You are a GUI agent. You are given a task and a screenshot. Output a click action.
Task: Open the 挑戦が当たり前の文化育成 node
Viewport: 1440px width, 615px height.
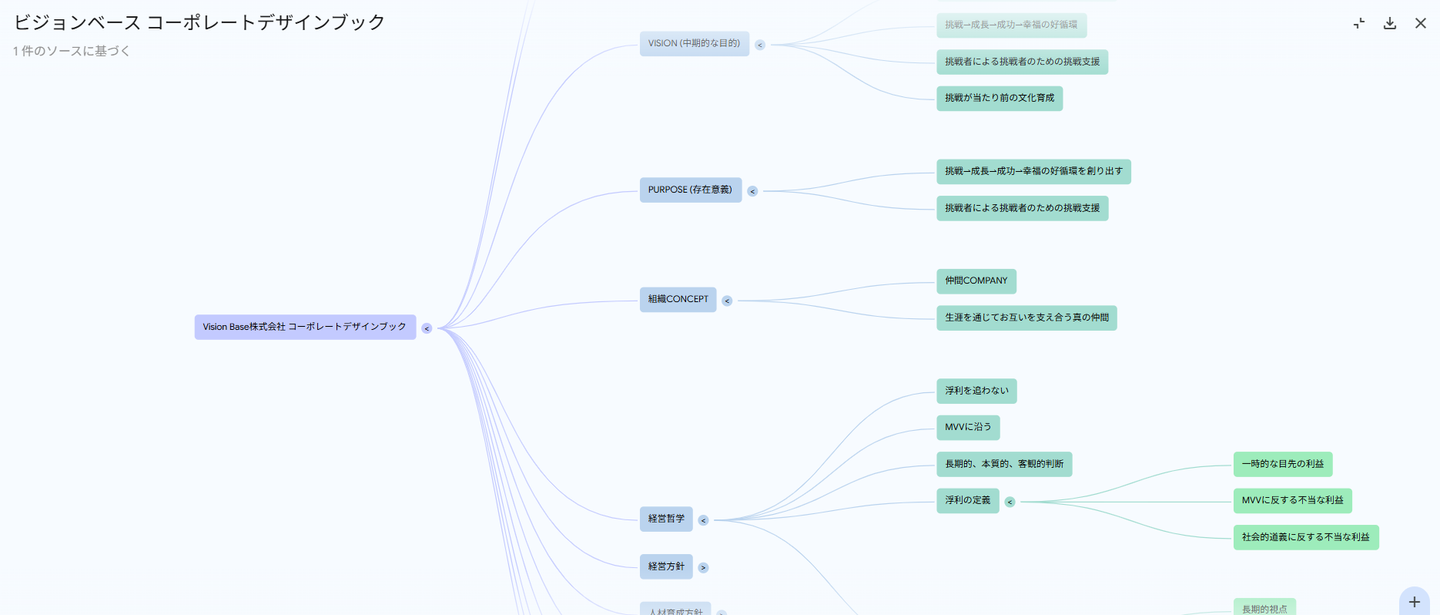coord(999,98)
